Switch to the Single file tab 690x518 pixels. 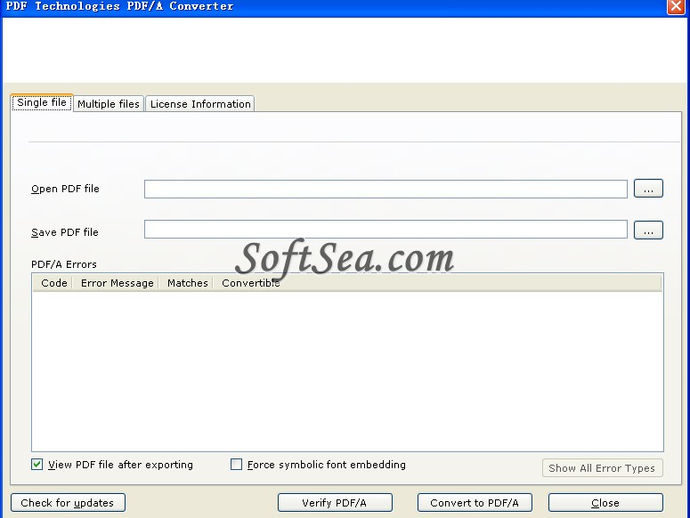(x=42, y=103)
